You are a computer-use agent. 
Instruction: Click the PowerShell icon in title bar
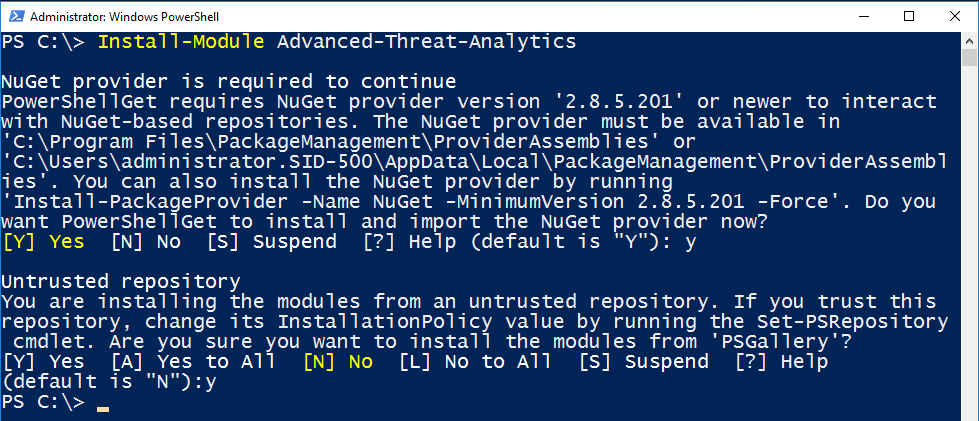tap(13, 15)
